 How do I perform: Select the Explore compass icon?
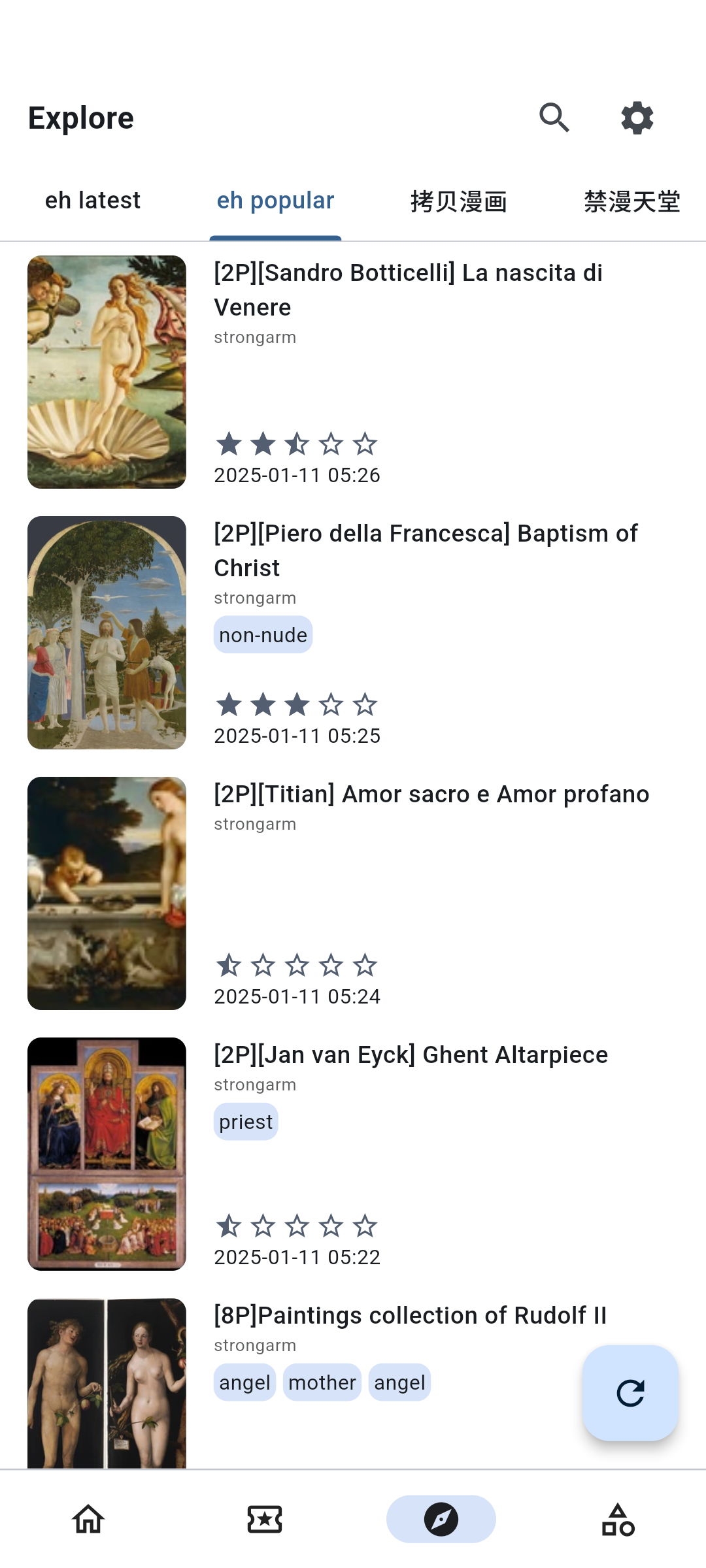coord(441,1519)
